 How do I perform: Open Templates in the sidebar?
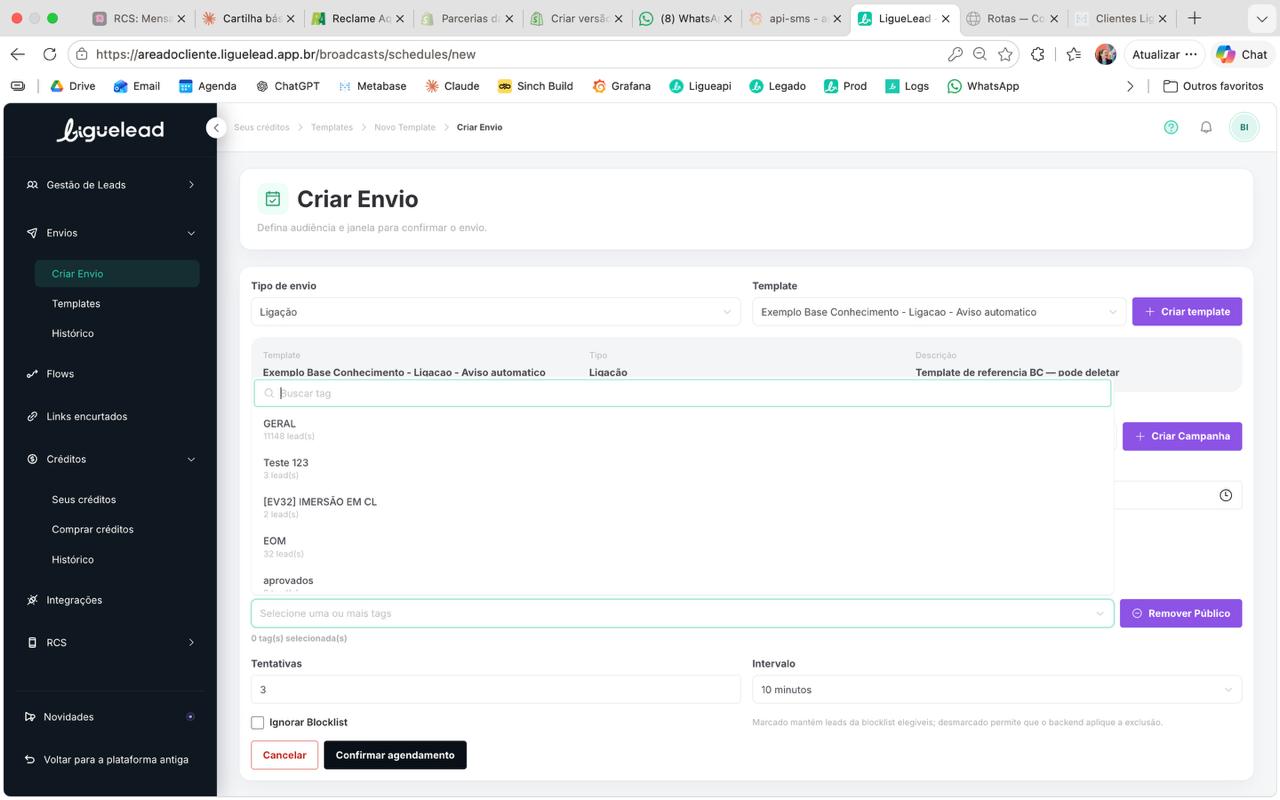tap(76, 303)
